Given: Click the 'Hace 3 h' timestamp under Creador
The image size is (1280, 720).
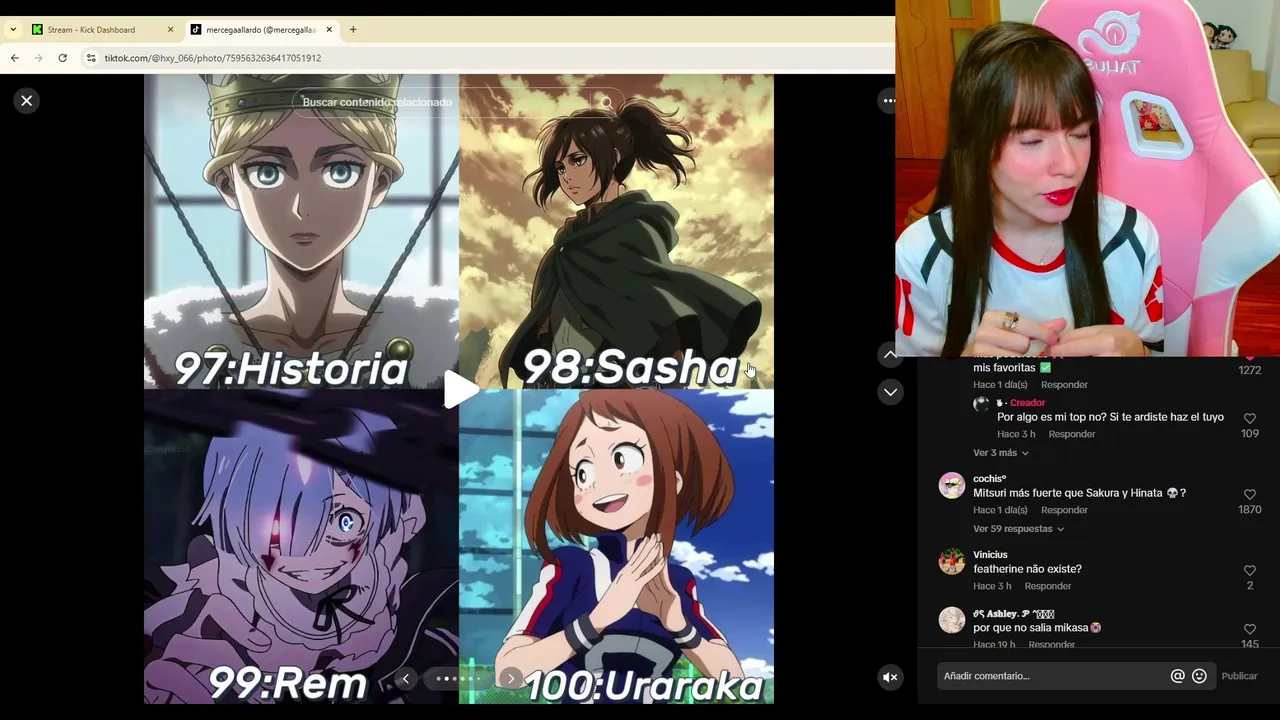Looking at the screenshot, I should pyautogui.click(x=1016, y=434).
